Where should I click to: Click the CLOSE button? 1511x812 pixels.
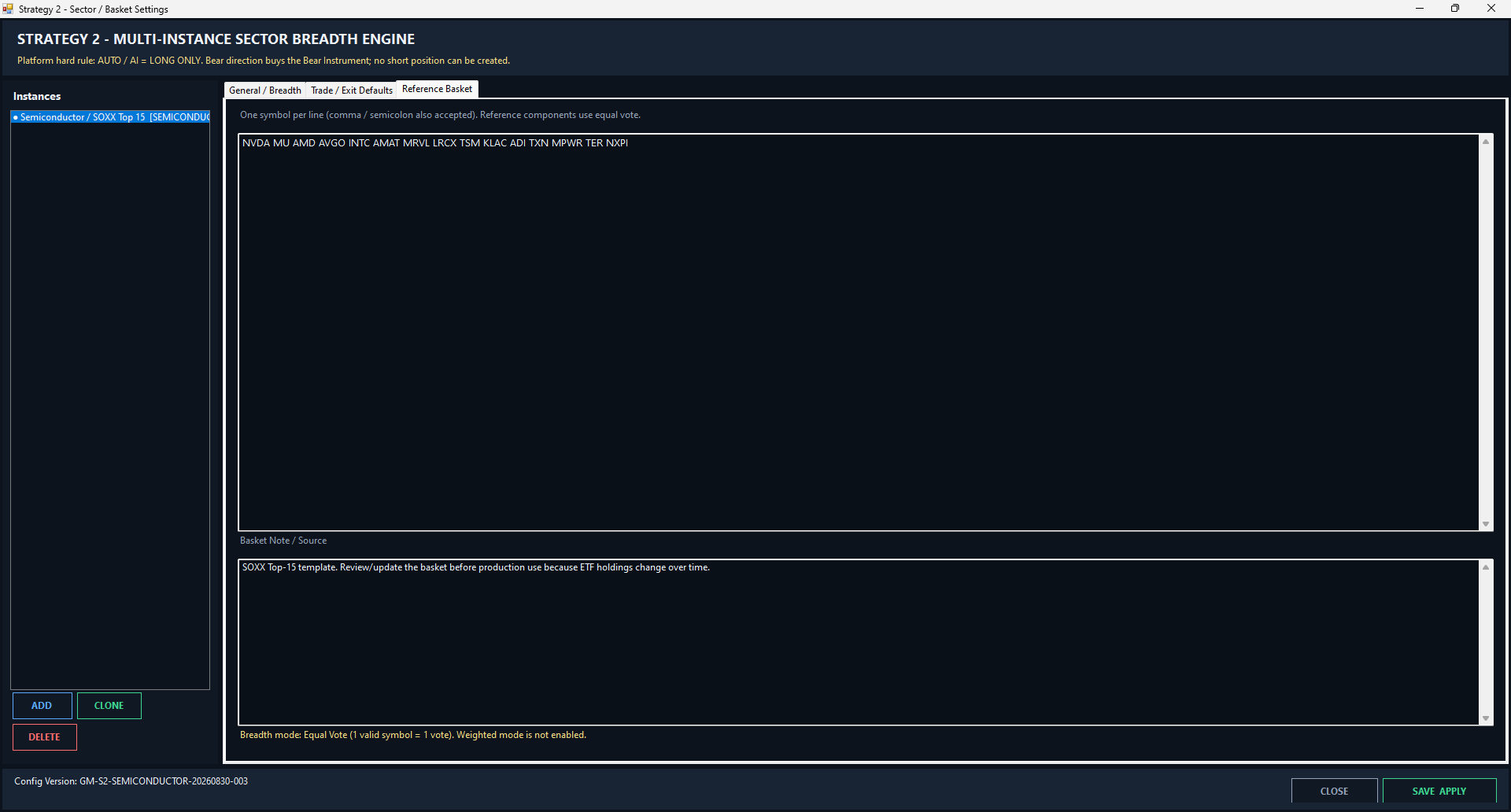[1334, 791]
